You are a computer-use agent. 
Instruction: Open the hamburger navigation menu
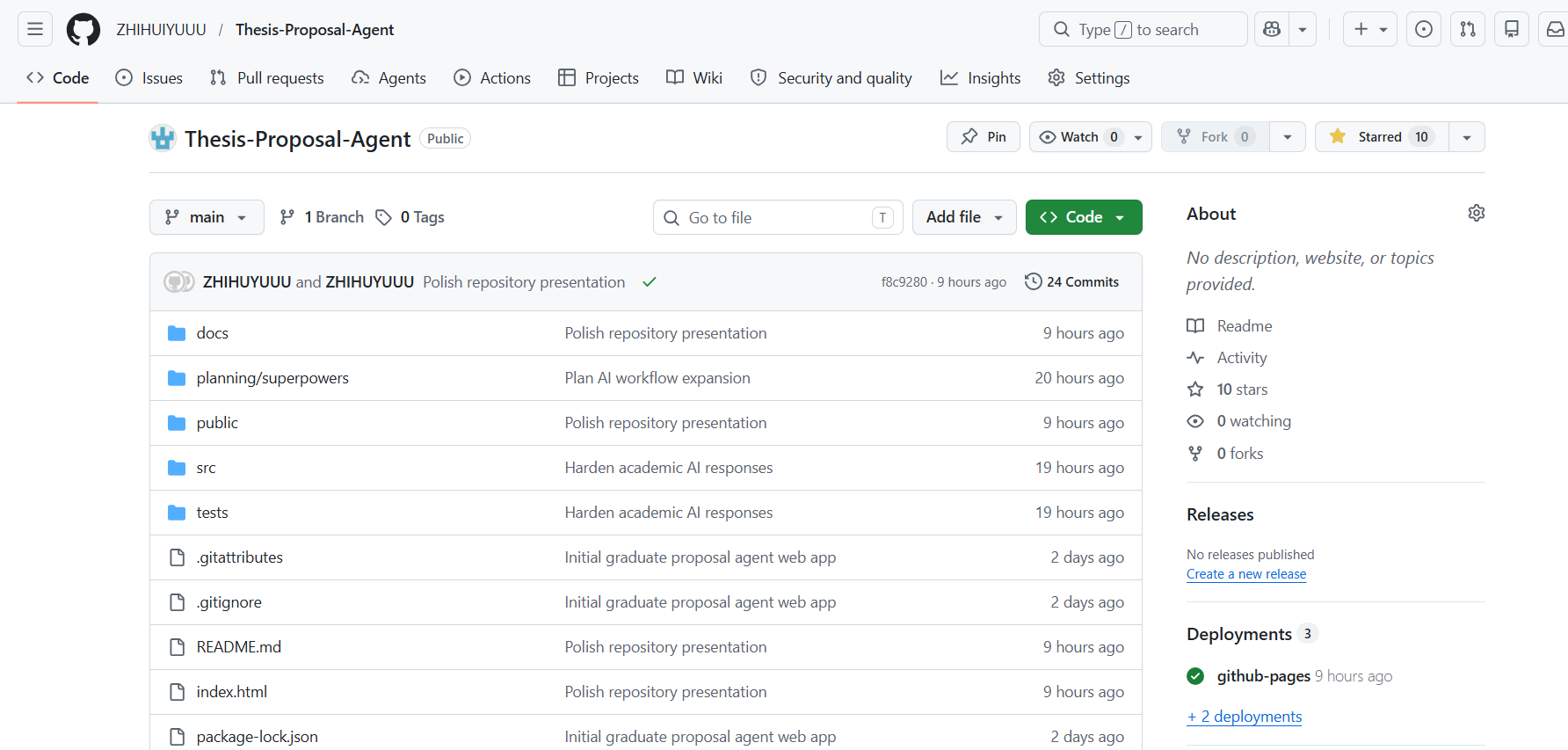click(x=35, y=29)
